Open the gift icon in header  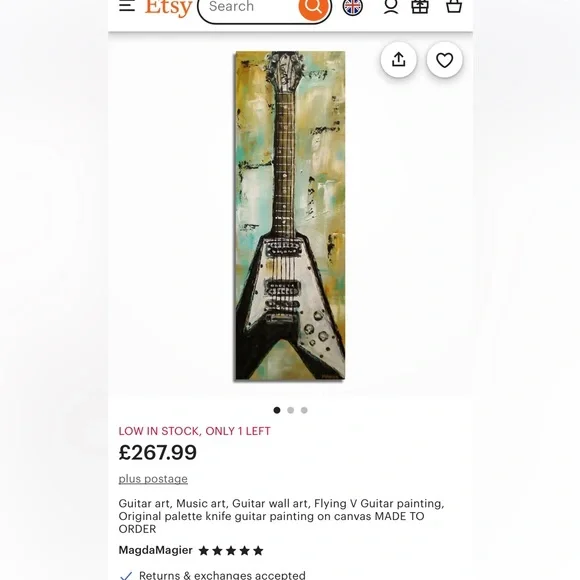(x=420, y=7)
